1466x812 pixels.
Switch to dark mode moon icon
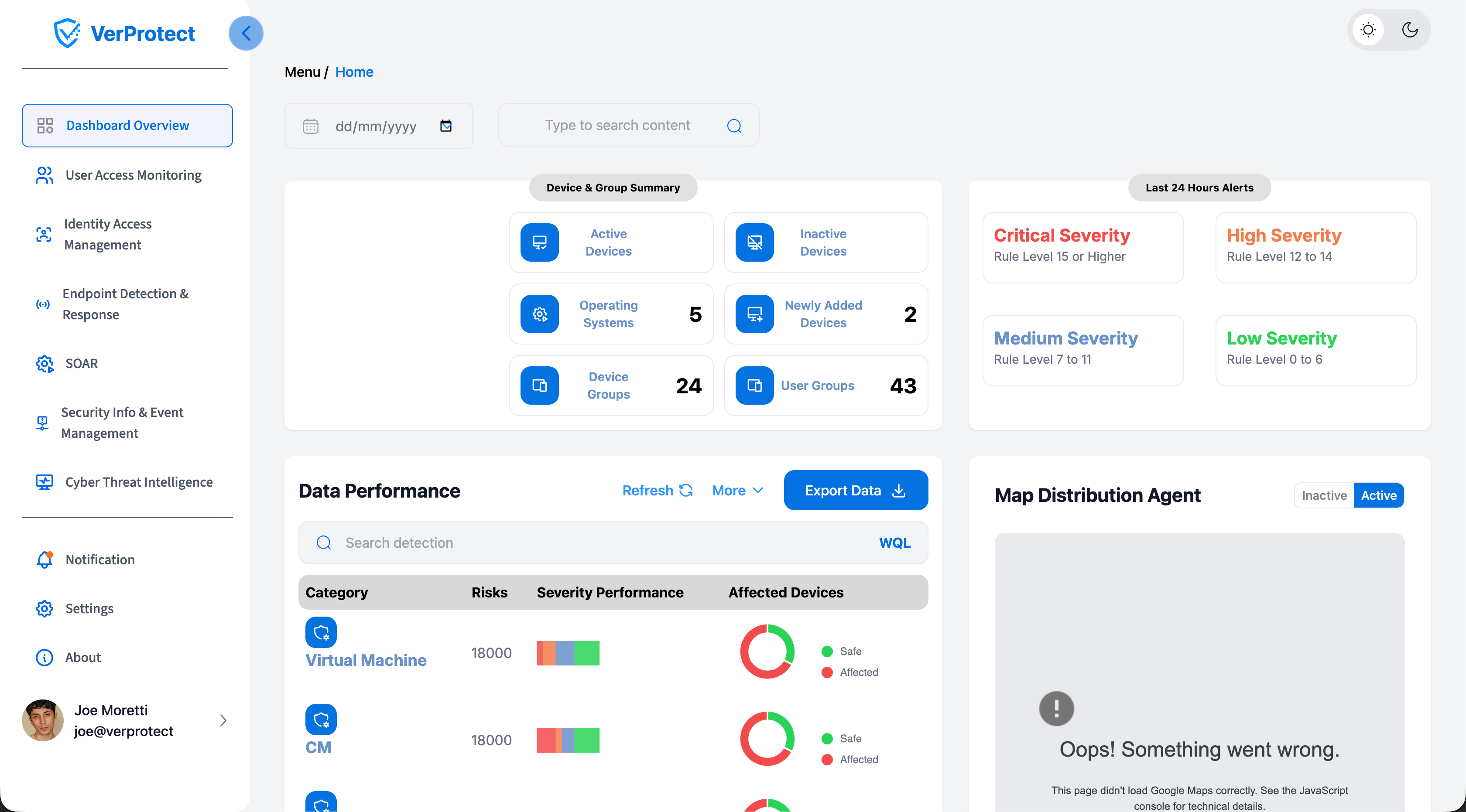pos(1410,30)
